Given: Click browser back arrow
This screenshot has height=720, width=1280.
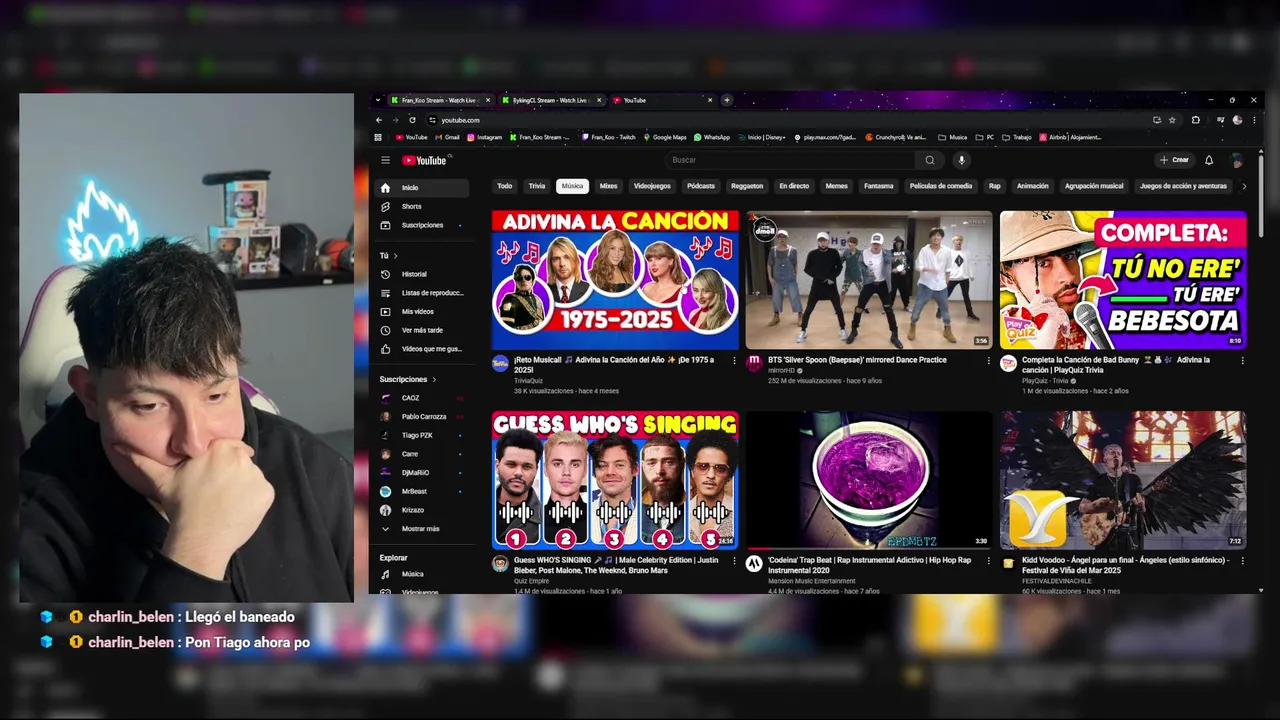Looking at the screenshot, I should tap(379, 120).
